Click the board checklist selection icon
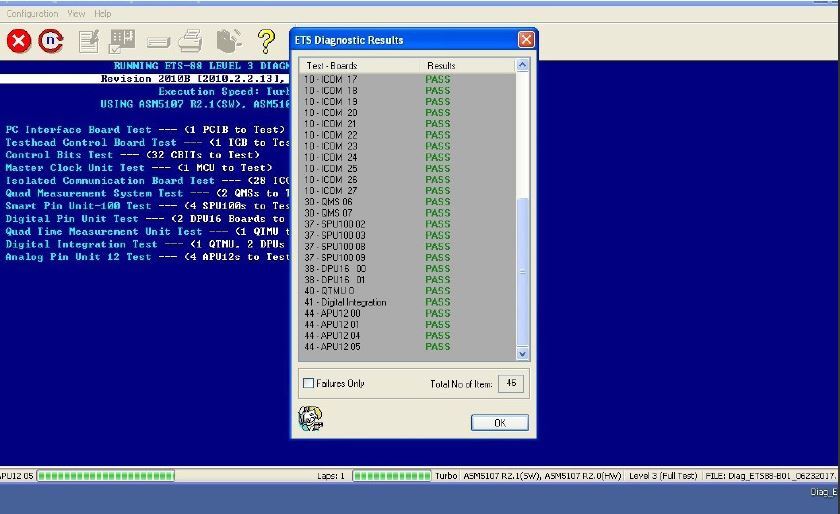The width and height of the screenshot is (840, 514). 122,41
